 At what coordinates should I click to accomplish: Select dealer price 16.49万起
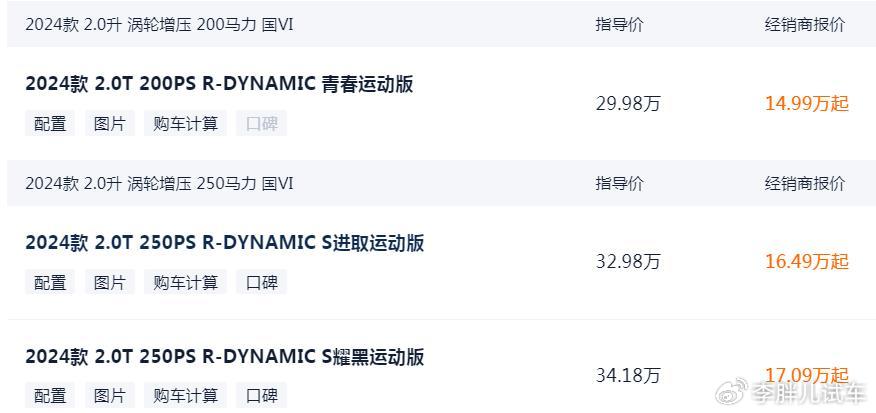tap(807, 262)
